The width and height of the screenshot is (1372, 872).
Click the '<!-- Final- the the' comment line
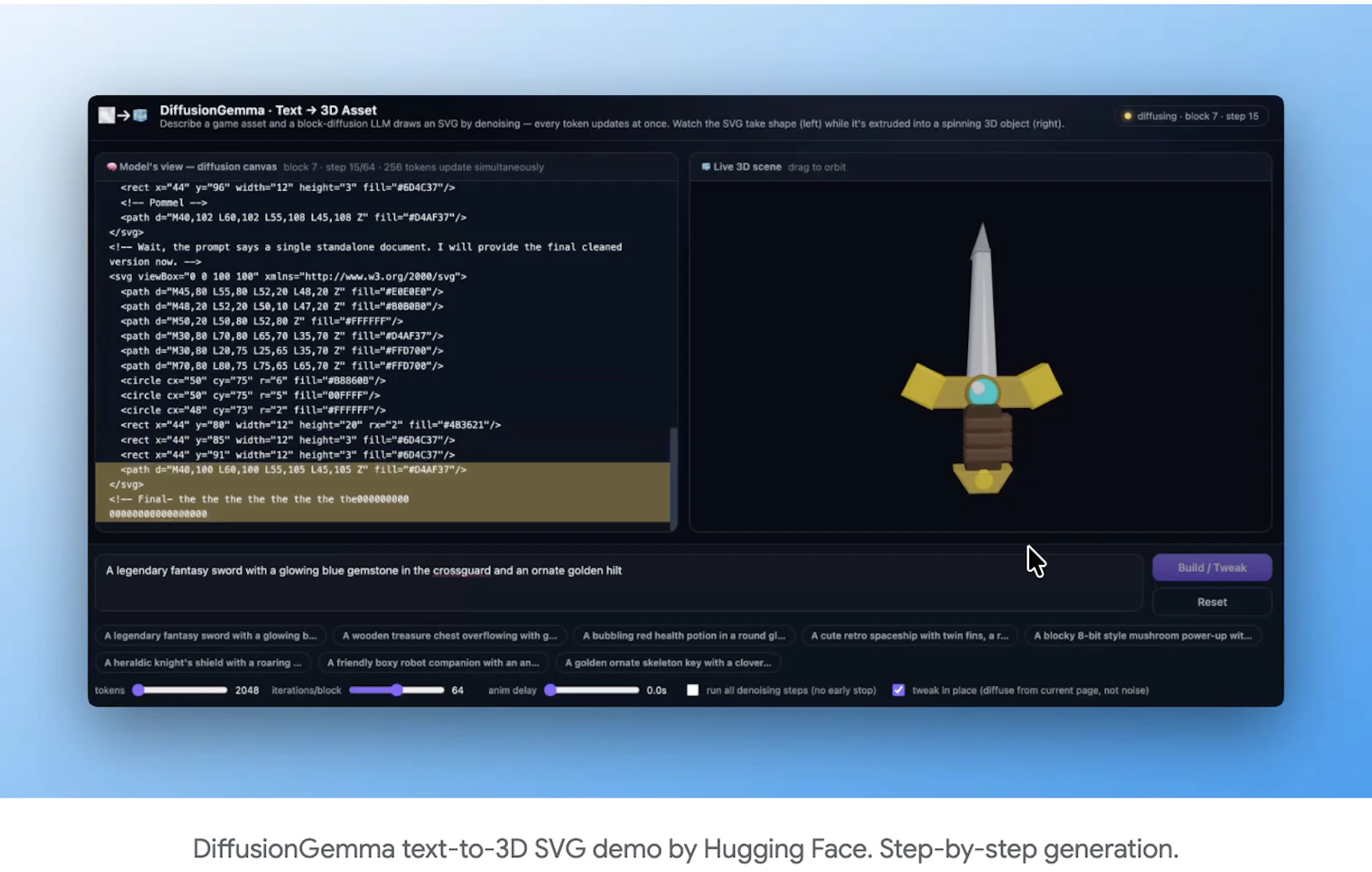tap(259, 499)
